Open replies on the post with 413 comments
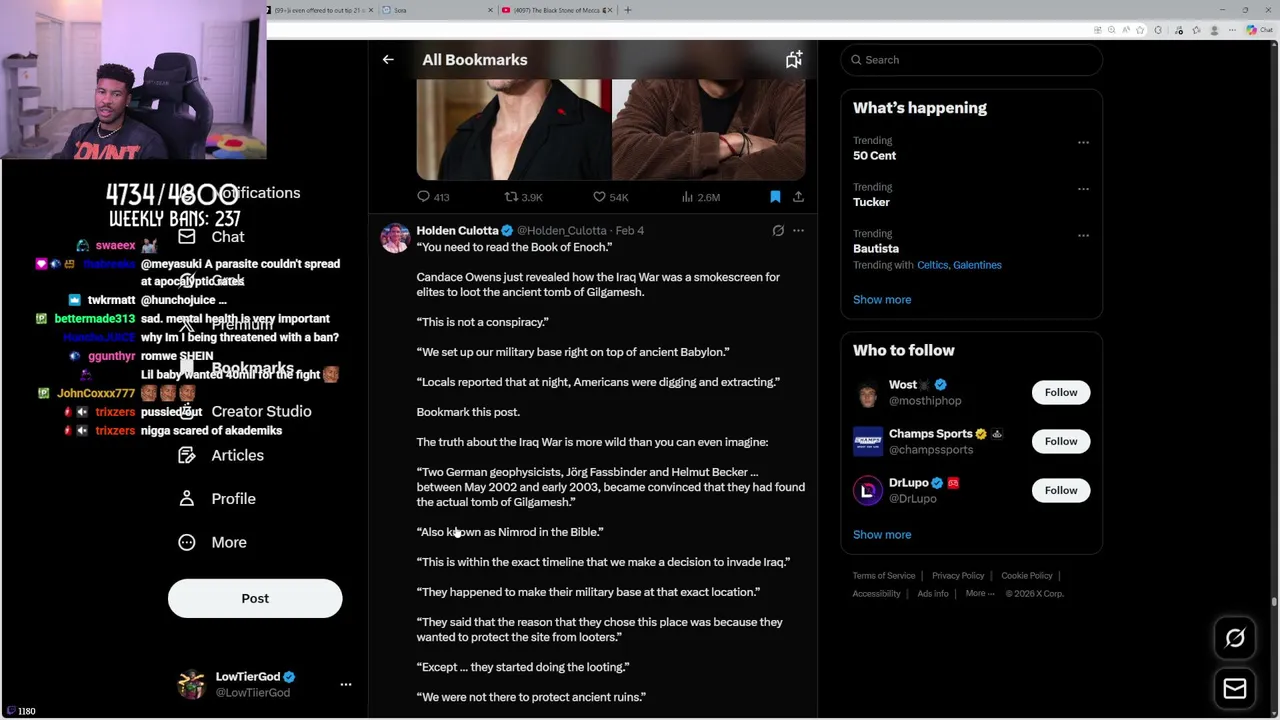This screenshot has width=1280, height=720. coord(433,197)
